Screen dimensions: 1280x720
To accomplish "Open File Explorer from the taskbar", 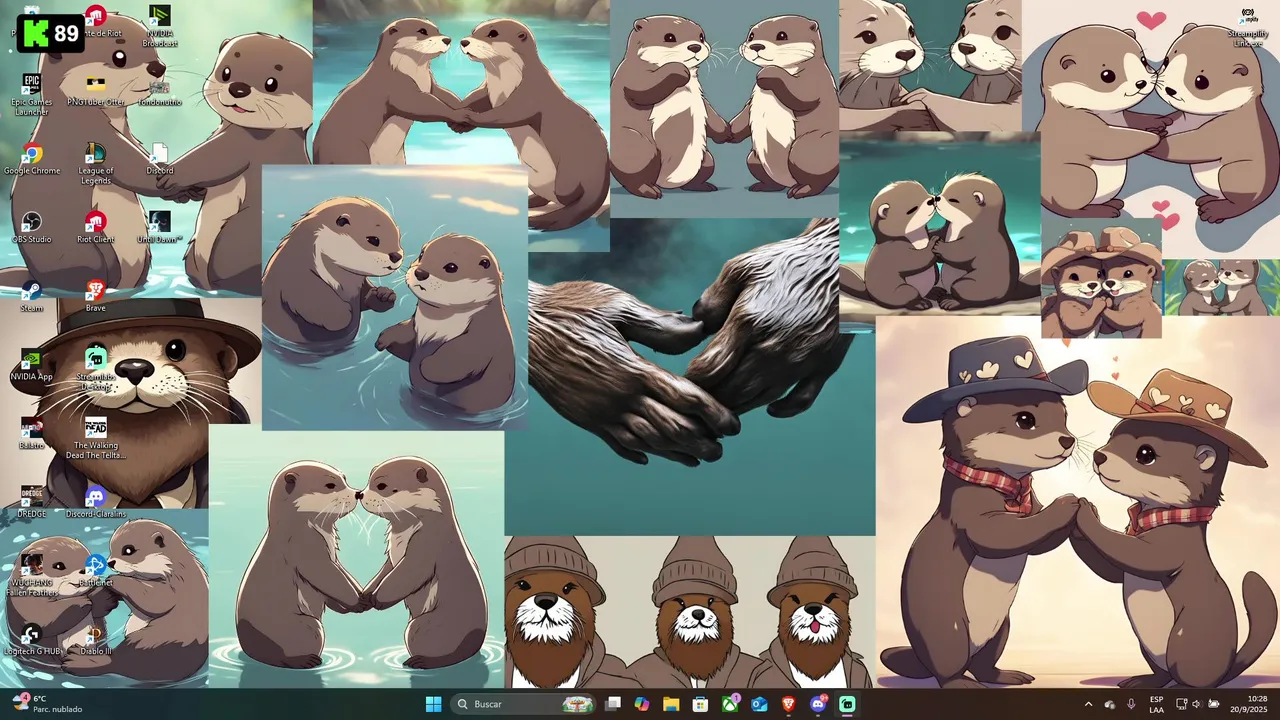I will coord(671,704).
